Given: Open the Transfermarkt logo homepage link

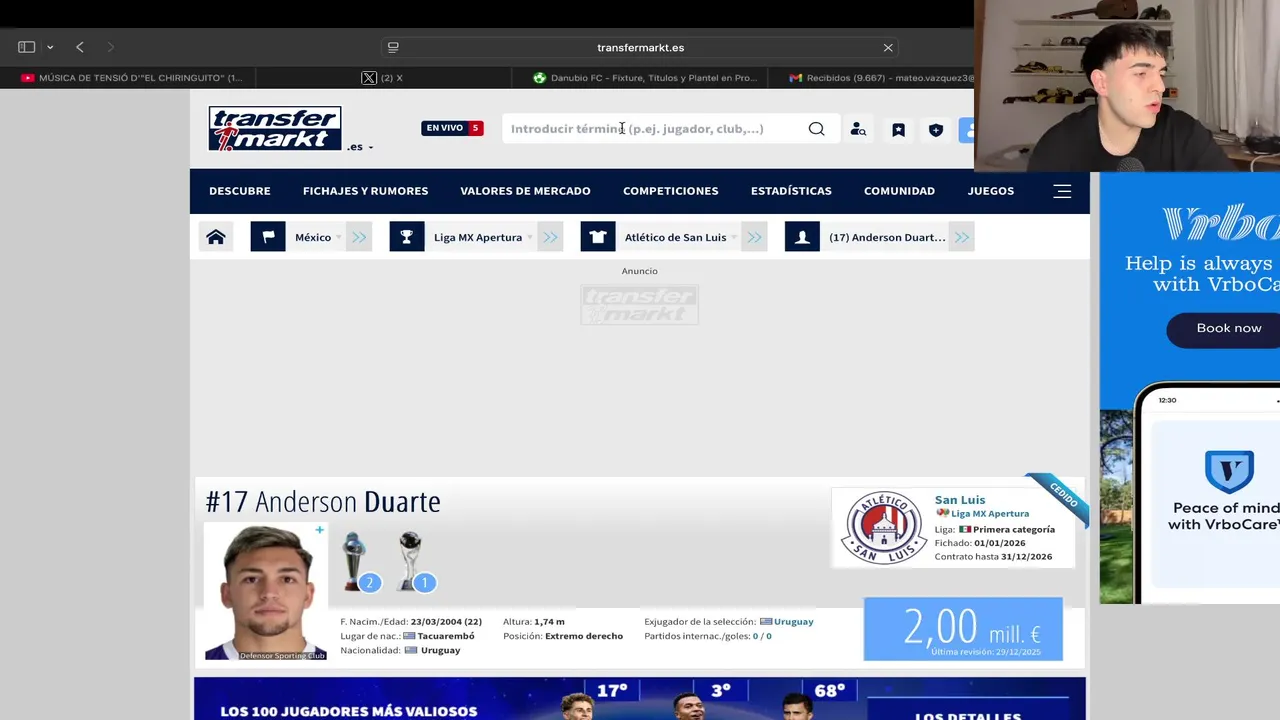Looking at the screenshot, I should (x=275, y=128).
